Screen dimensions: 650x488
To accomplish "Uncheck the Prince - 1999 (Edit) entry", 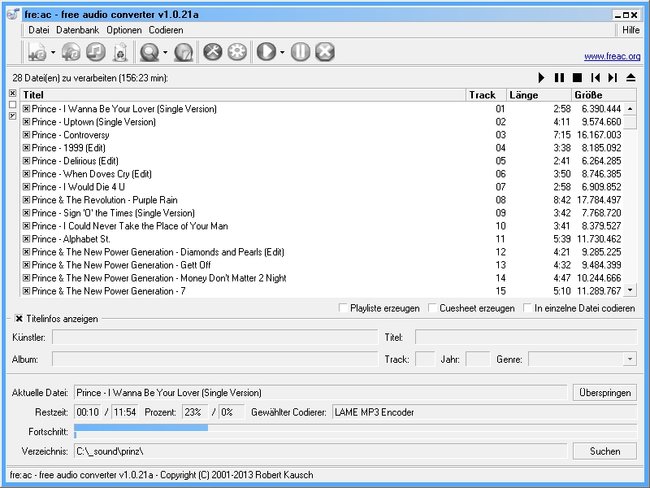I will 26,148.
